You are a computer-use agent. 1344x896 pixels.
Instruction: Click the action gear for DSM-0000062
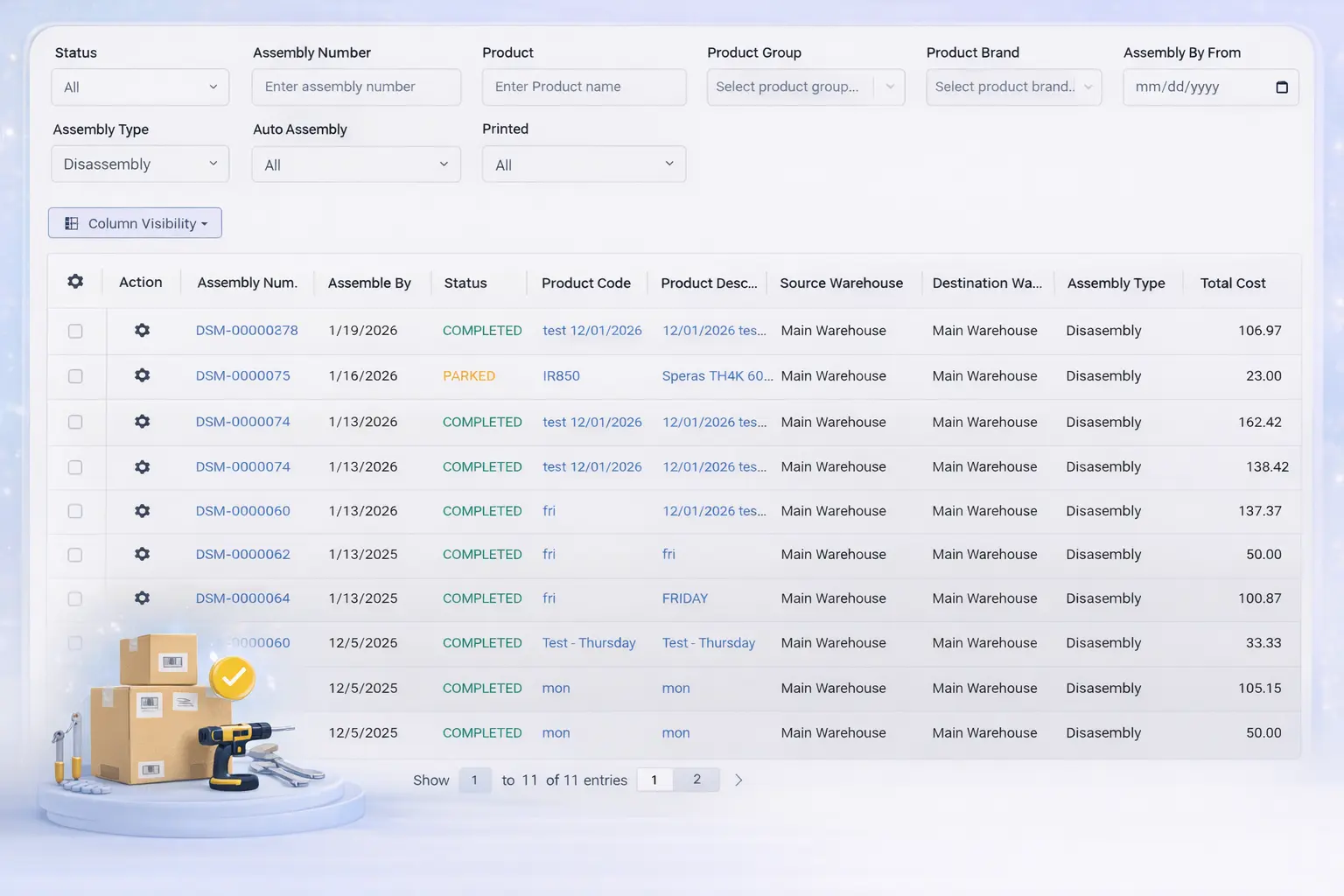[x=142, y=554]
